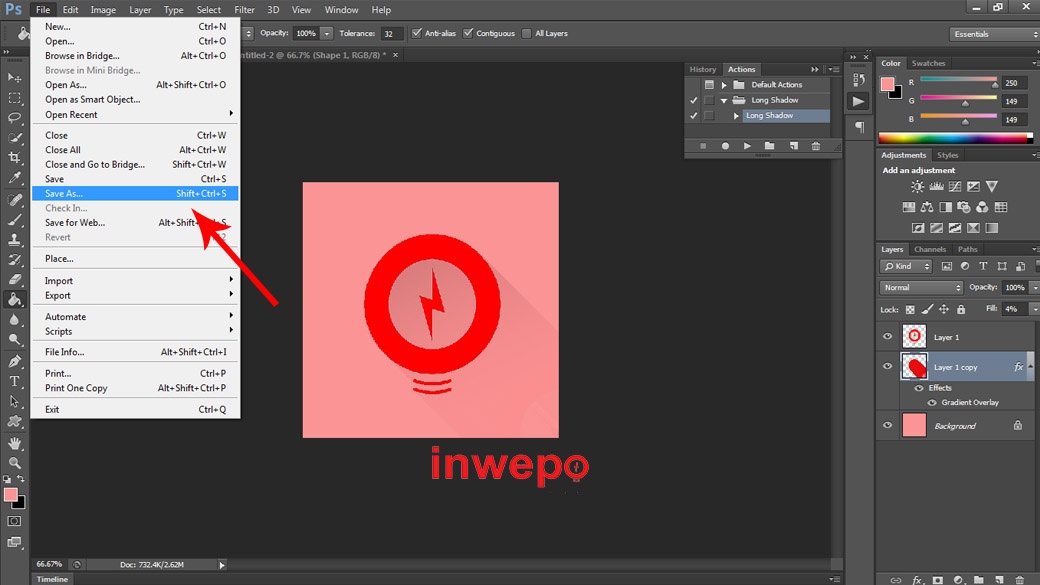Choose Save As... from the File menu
The image size is (1040, 585).
(65, 194)
